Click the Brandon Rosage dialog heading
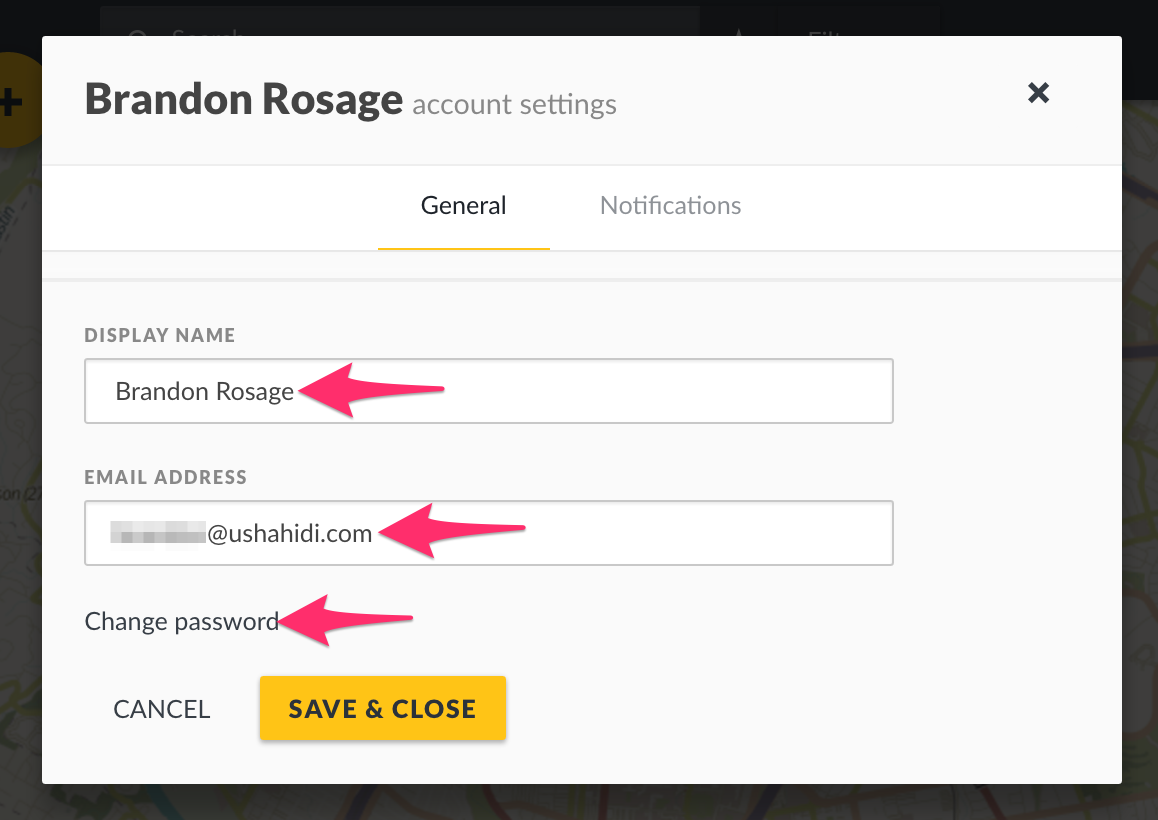 (x=244, y=99)
